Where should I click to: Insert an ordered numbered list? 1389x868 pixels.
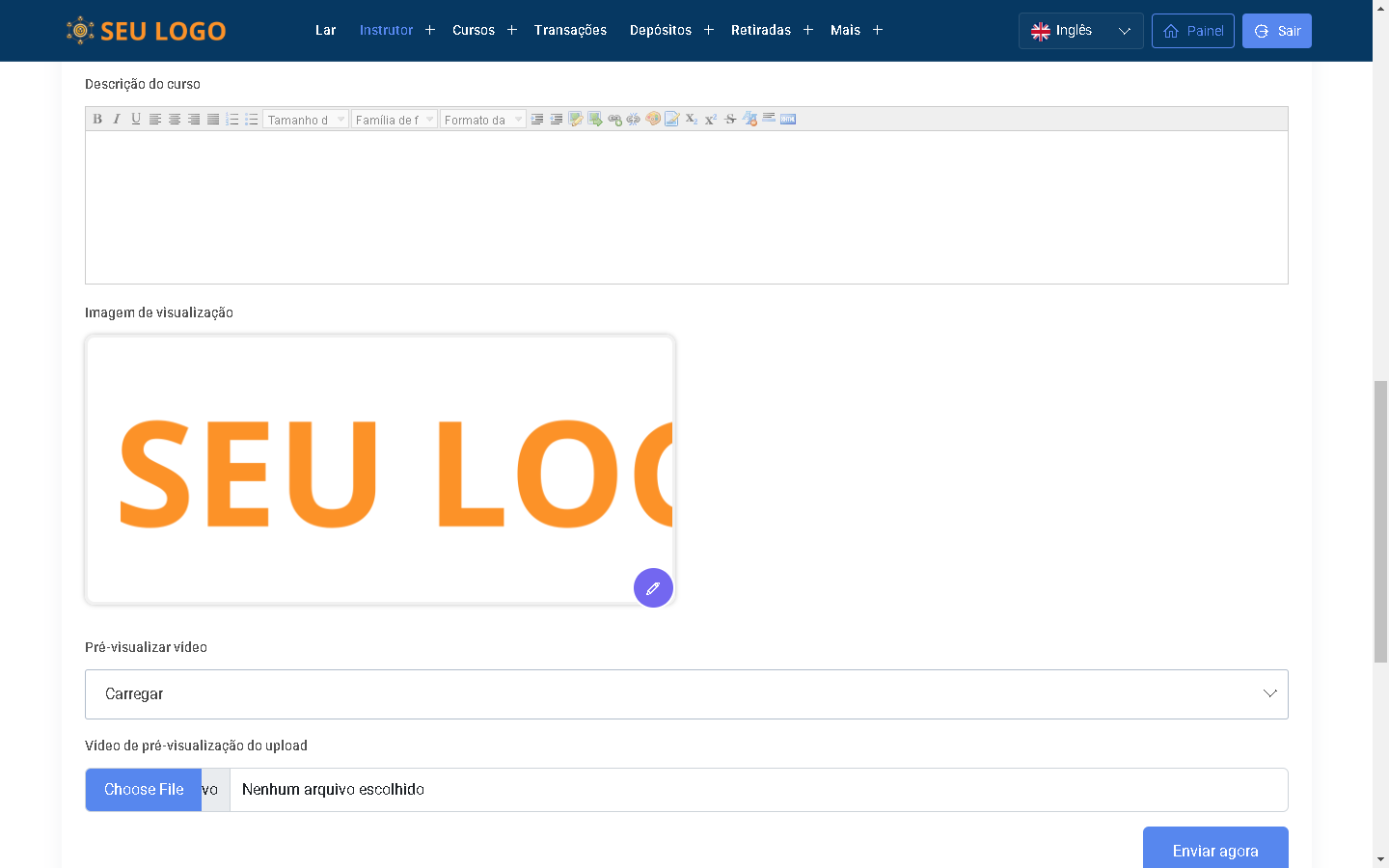[x=232, y=120]
